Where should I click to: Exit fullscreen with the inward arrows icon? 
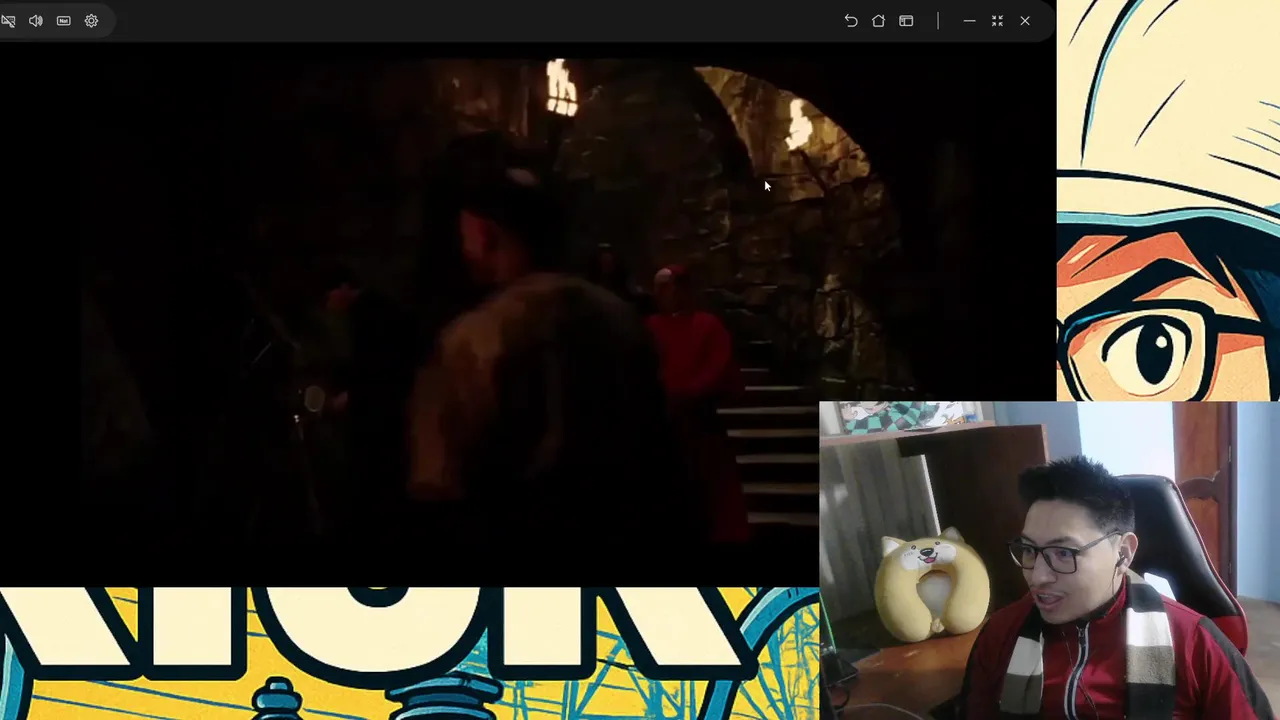coord(997,21)
